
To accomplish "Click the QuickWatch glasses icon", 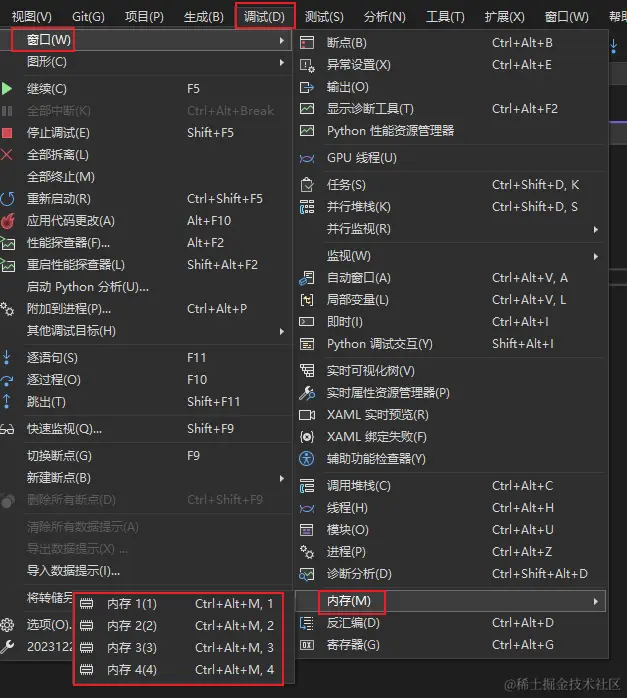I will click(7, 429).
